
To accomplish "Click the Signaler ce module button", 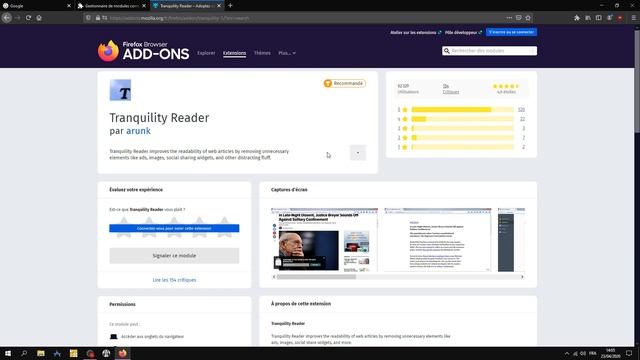I will click(174, 256).
